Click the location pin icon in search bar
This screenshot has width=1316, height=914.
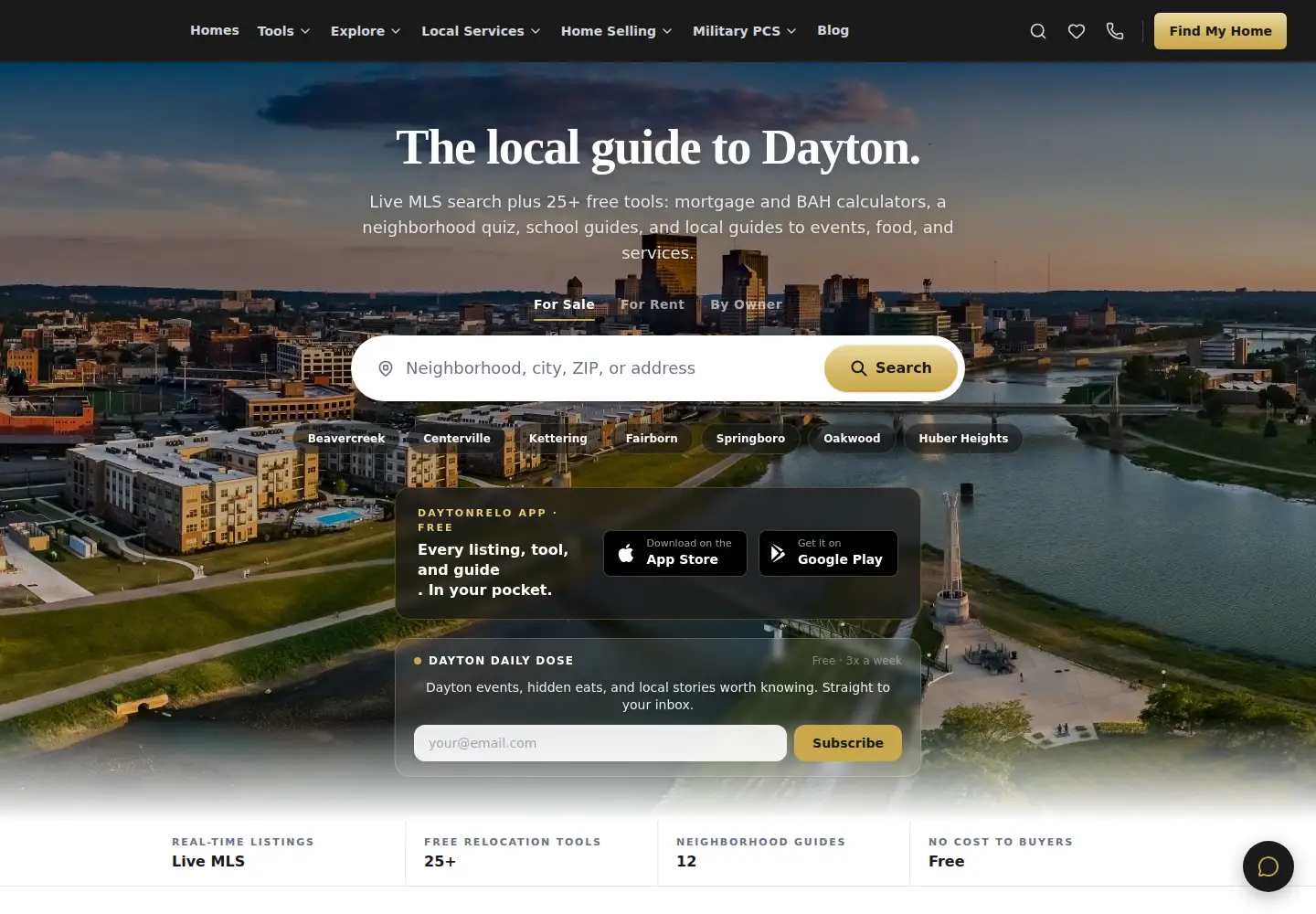click(x=386, y=368)
